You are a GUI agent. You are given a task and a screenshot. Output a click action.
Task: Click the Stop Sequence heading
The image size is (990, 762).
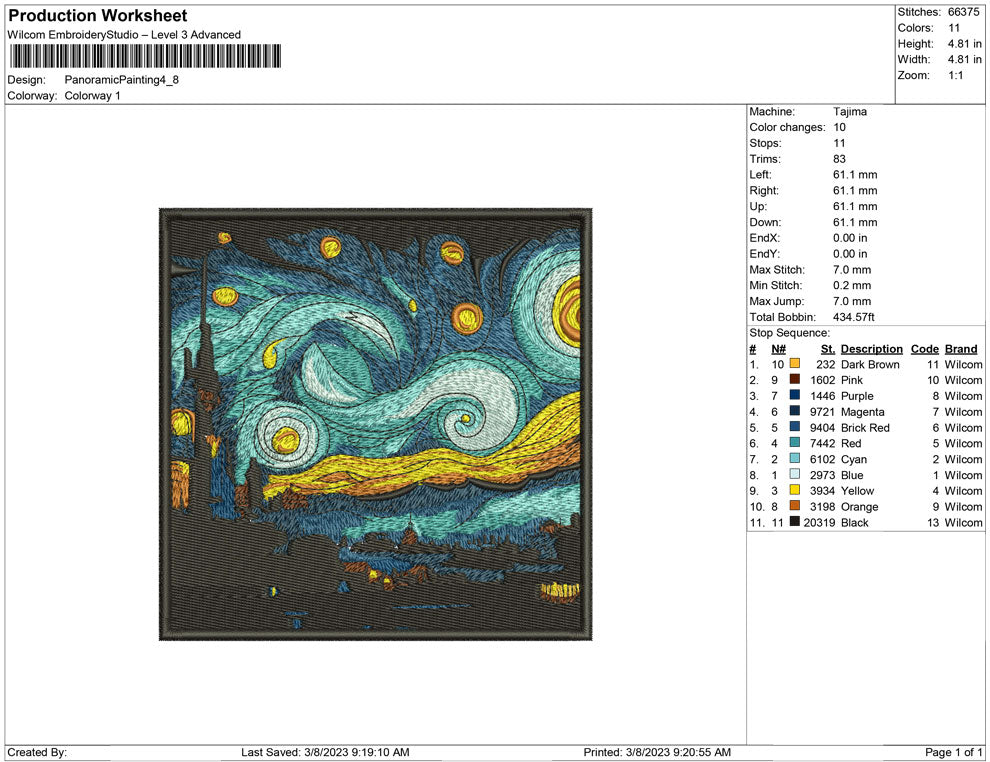coord(790,333)
